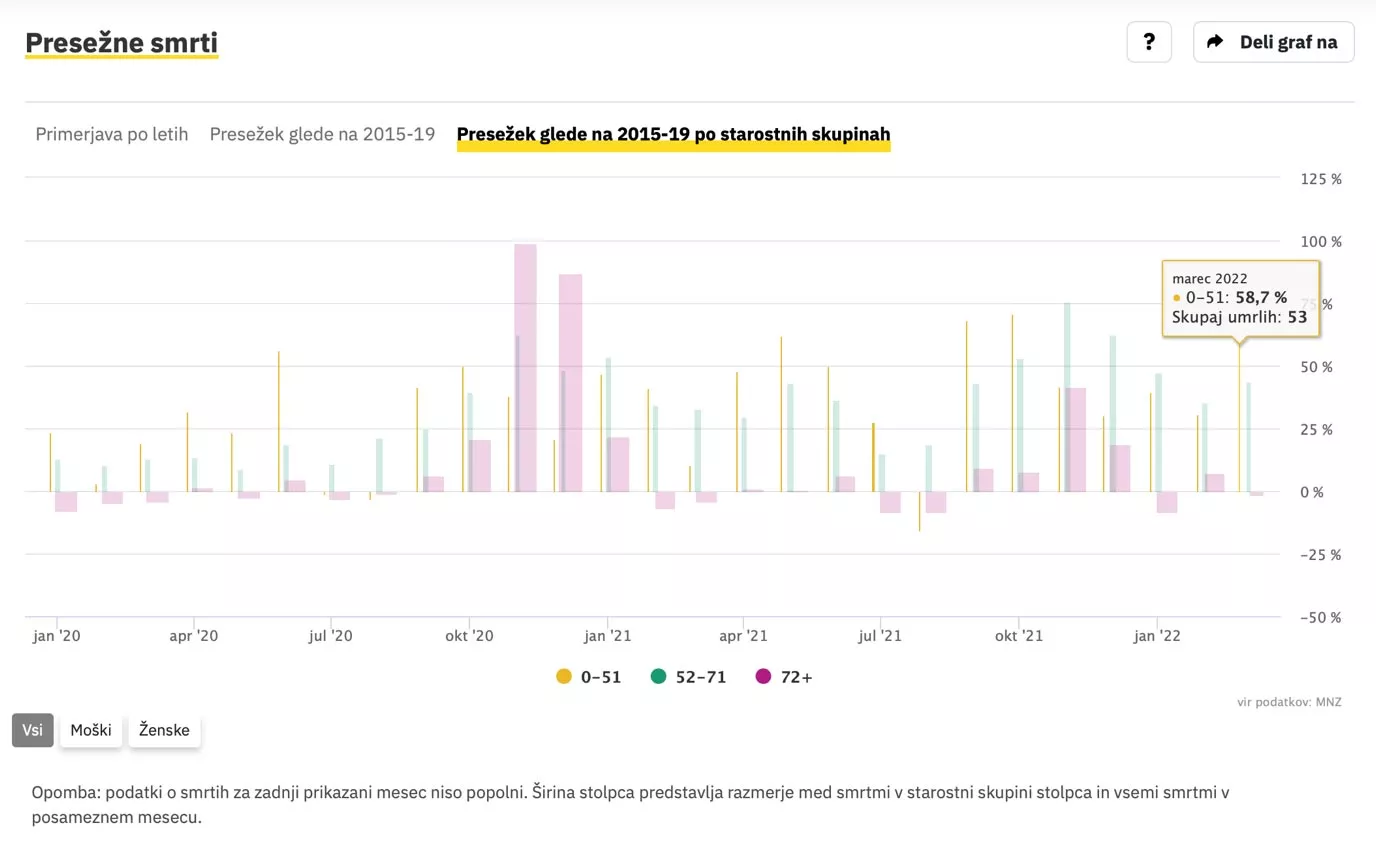
Task: Select the 'Vsi' filter button
Action: tap(32, 730)
